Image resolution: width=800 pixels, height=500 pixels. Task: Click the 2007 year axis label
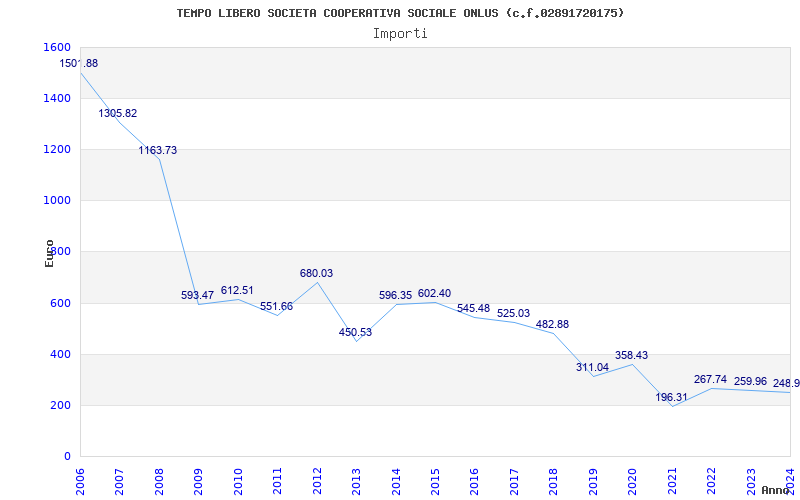point(119,483)
